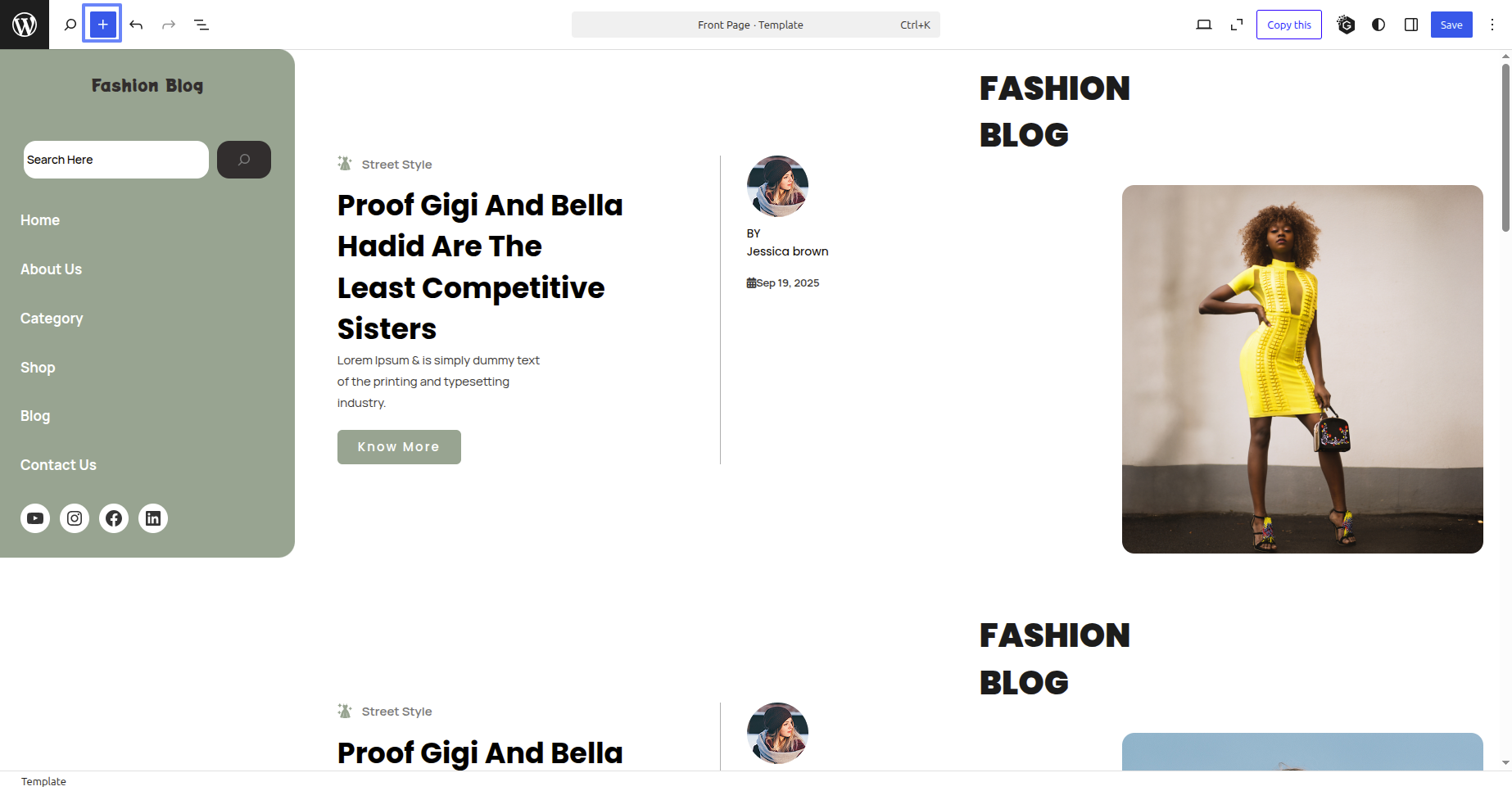Select the About Us menu item

[x=51, y=269]
